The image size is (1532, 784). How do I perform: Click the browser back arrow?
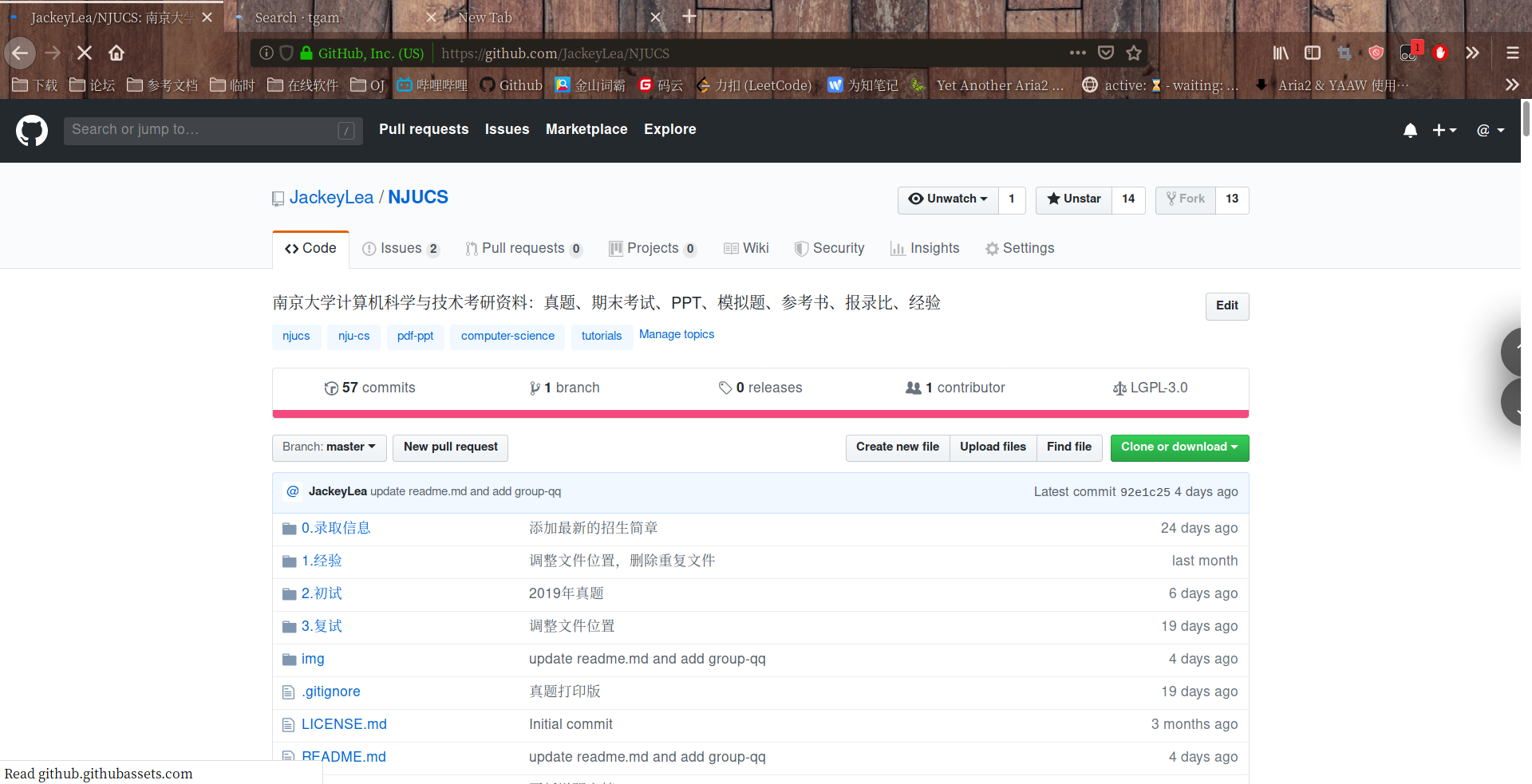coord(20,53)
